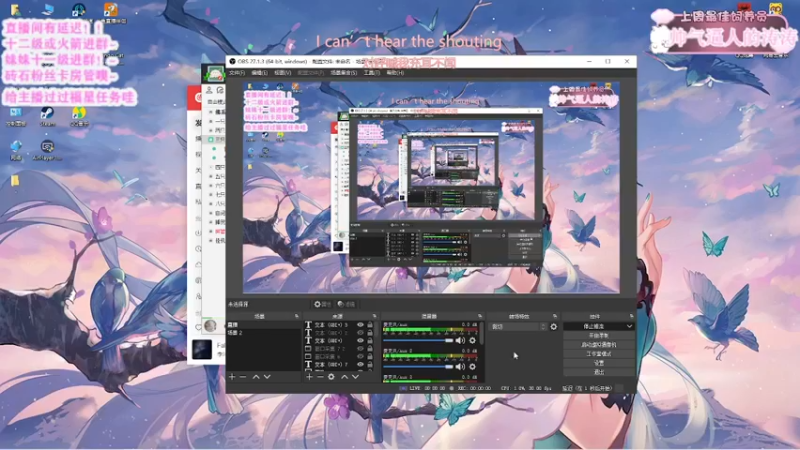
Task: Pop out the 混音器 dock panel
Action: (x=480, y=316)
